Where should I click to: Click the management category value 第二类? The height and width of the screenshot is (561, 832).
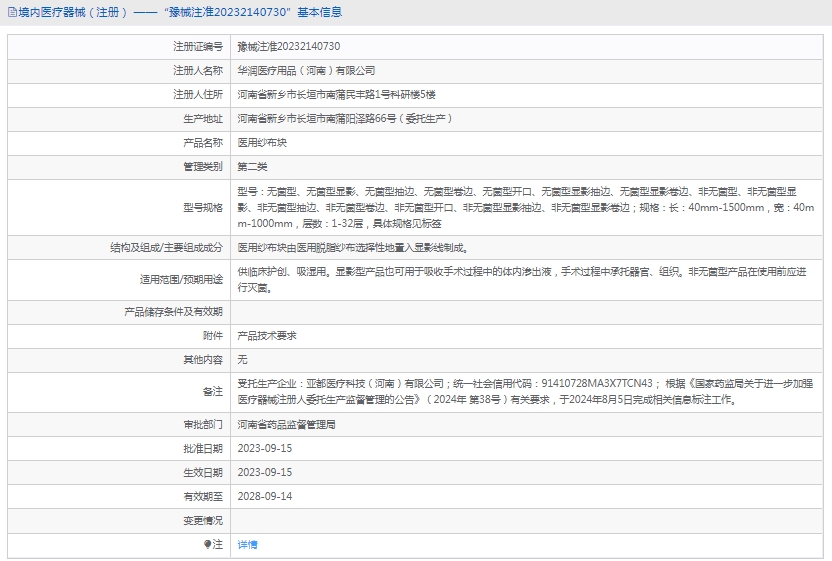252,167
